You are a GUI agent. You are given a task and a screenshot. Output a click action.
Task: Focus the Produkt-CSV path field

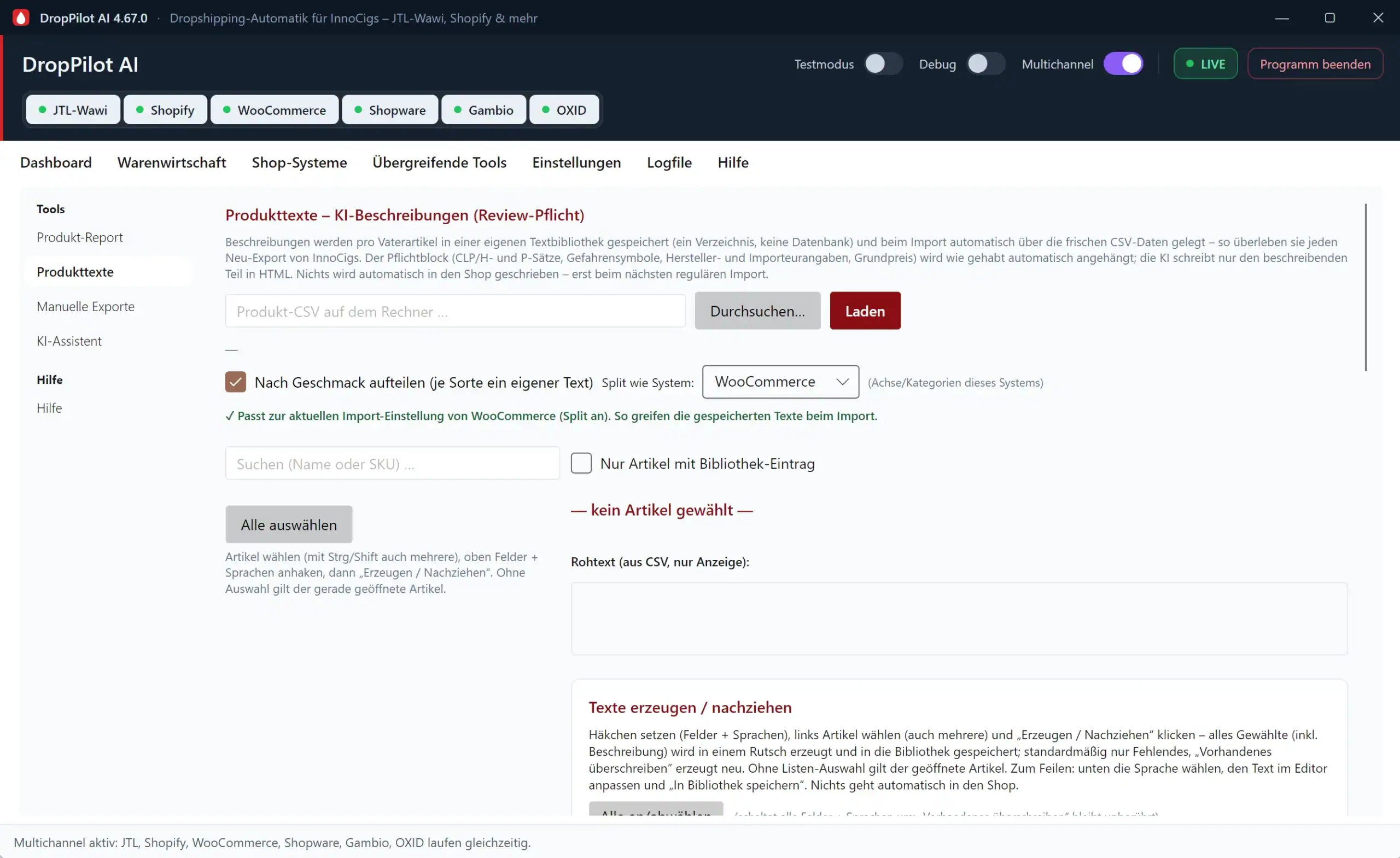[x=455, y=311]
